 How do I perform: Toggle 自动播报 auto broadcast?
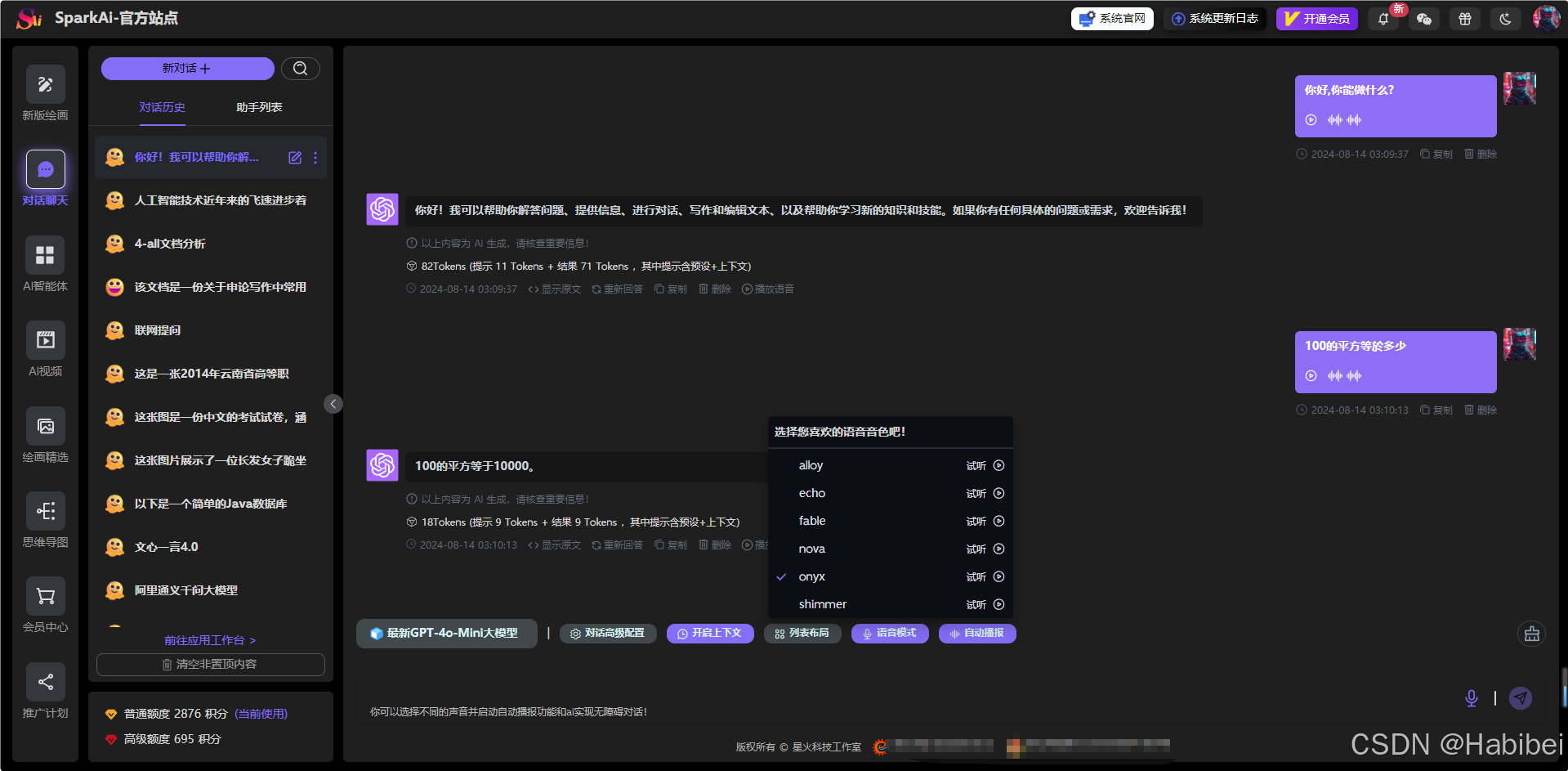tap(977, 634)
